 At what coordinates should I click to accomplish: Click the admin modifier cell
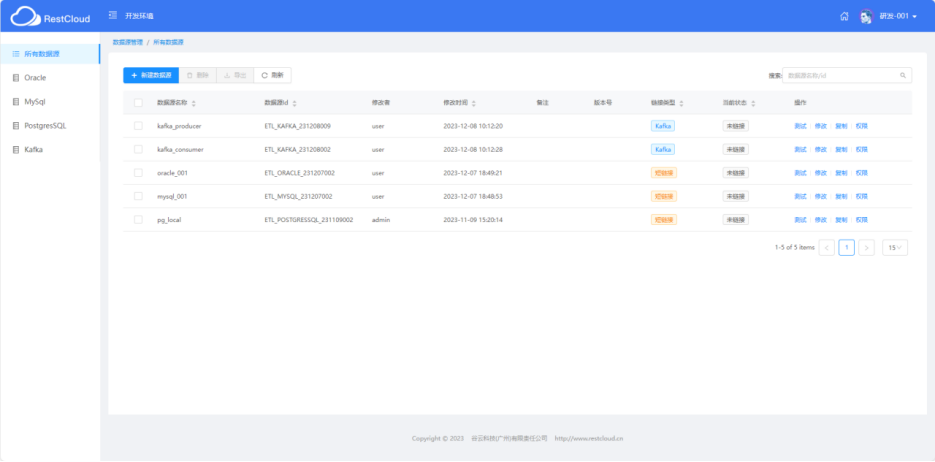[x=380, y=219]
